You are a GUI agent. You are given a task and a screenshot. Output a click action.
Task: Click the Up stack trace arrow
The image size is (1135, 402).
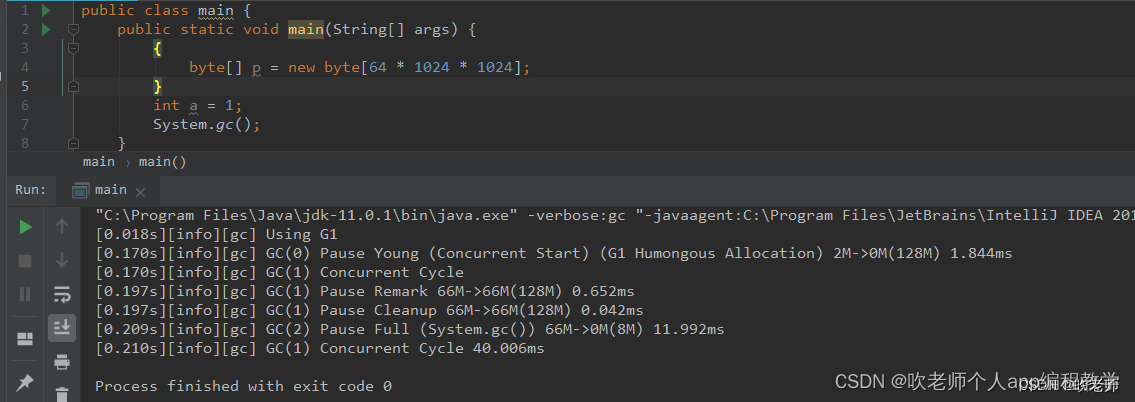[x=62, y=227]
